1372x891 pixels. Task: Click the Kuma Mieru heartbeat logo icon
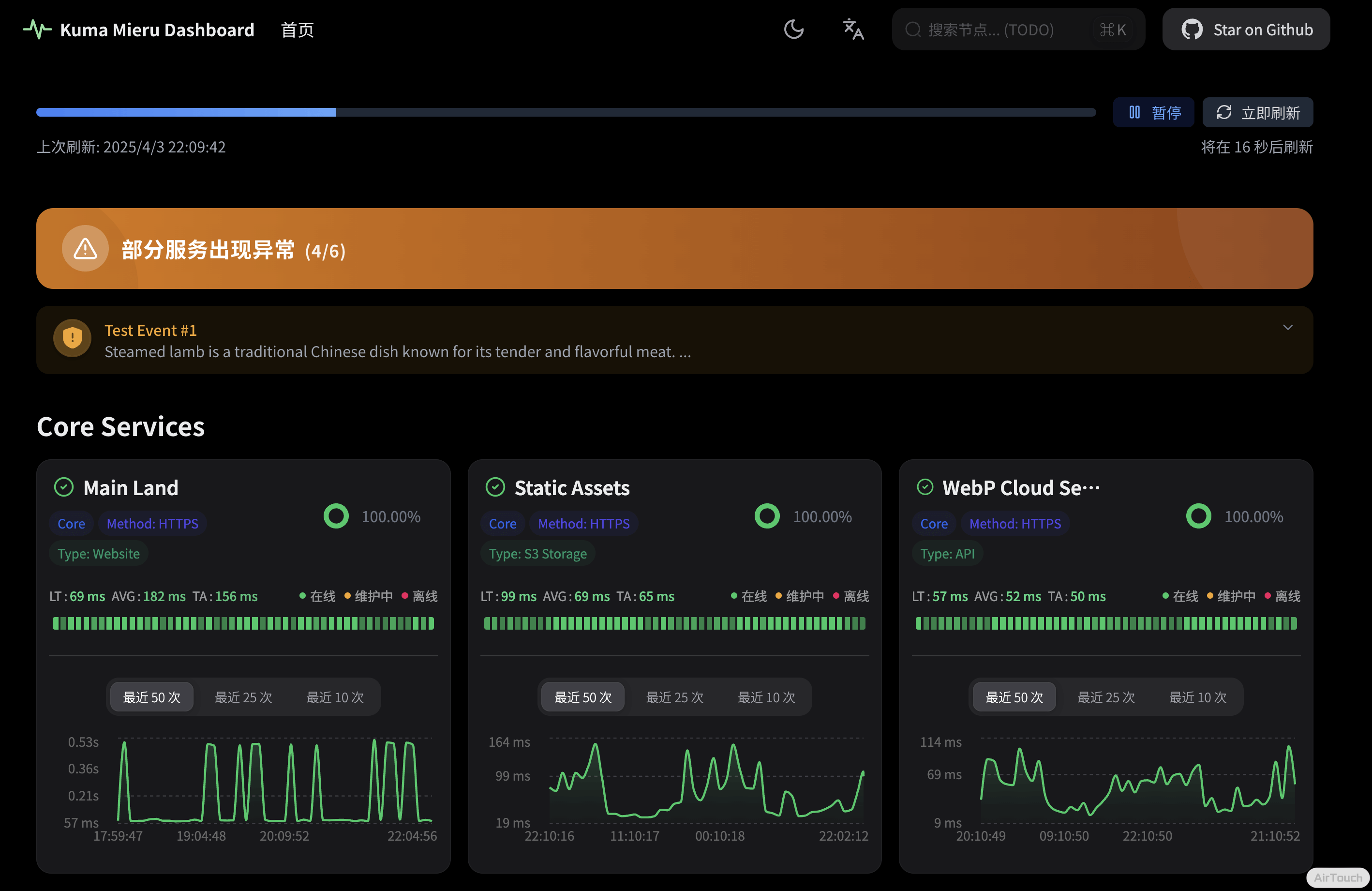click(x=37, y=30)
